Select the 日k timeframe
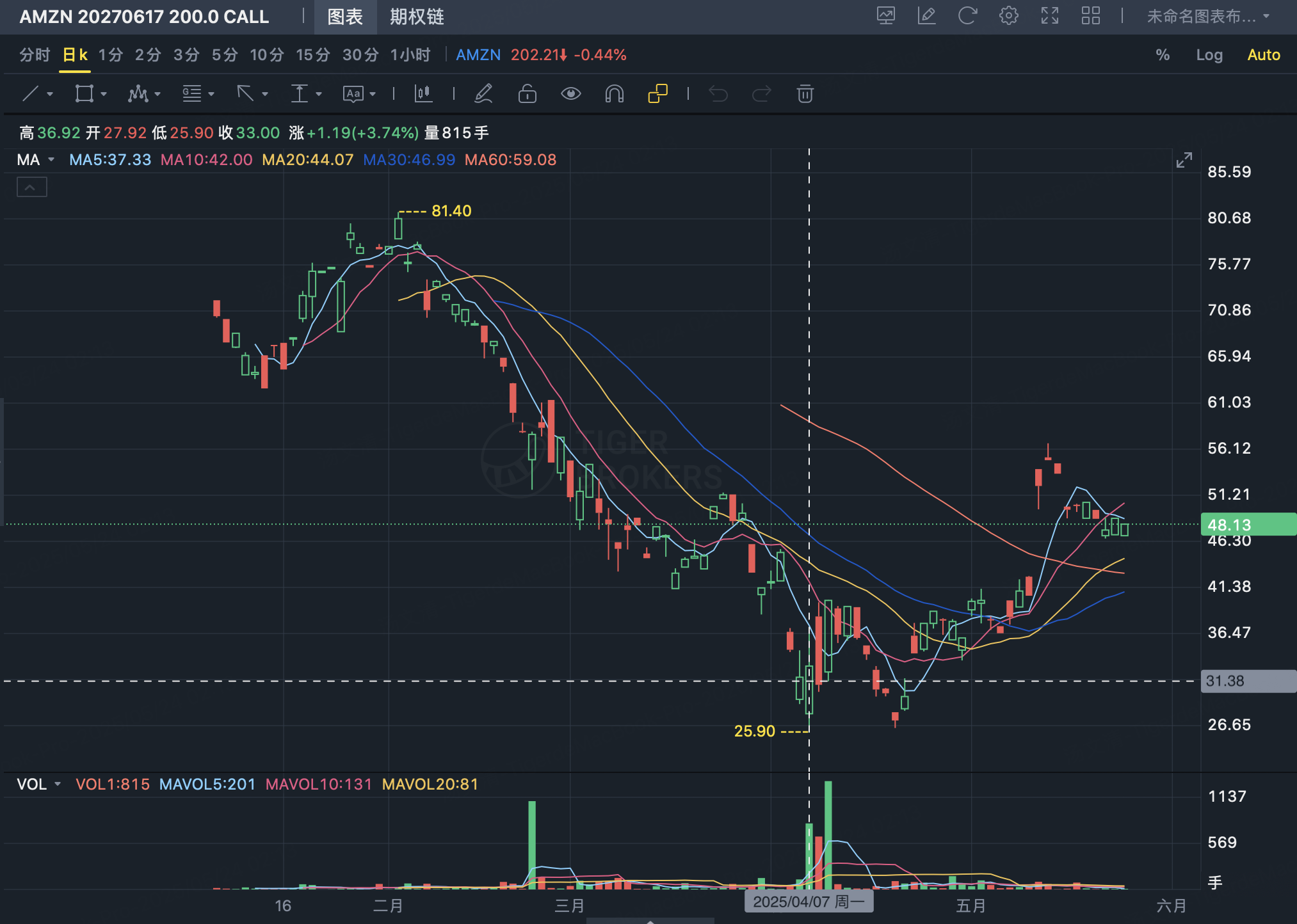This screenshot has width=1297, height=924. point(75,55)
